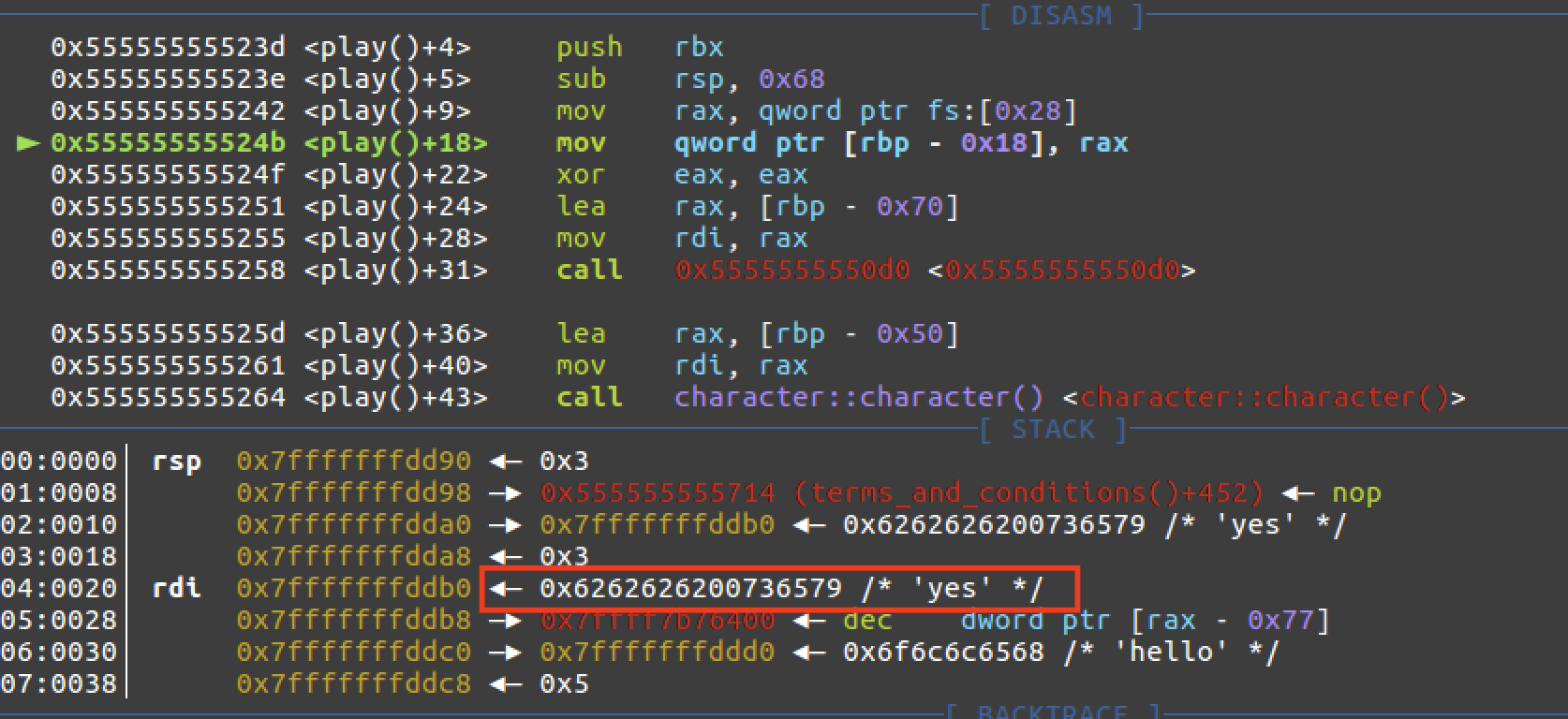Select 0x6f6c6c6568 'hello' value

(1061, 652)
